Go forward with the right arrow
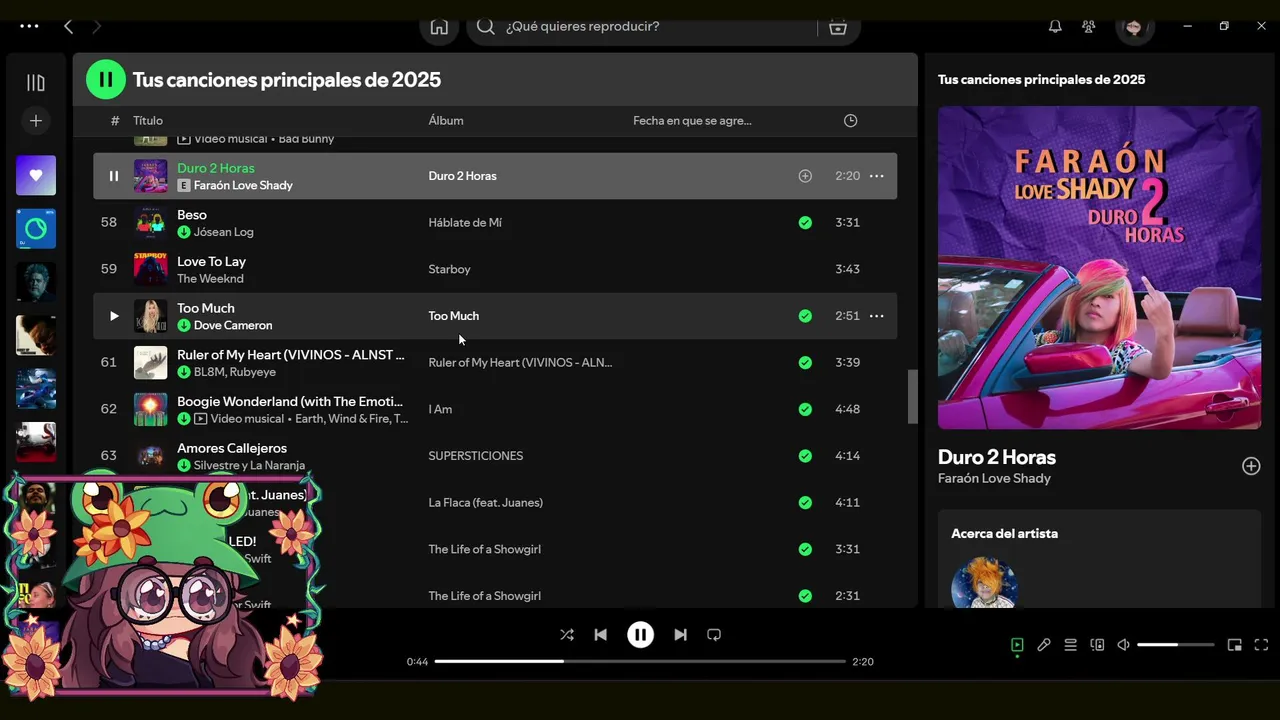The height and width of the screenshot is (720, 1280). [x=97, y=27]
